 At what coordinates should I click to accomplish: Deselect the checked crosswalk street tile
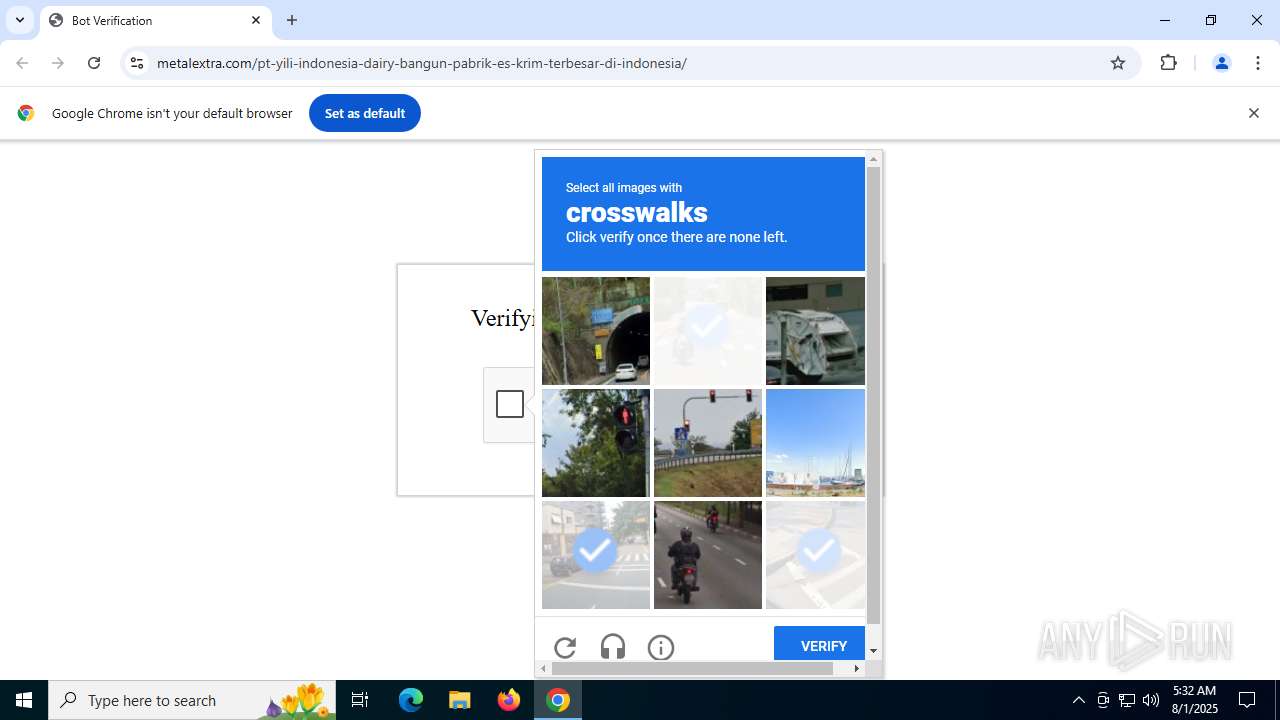pyautogui.click(x=596, y=555)
